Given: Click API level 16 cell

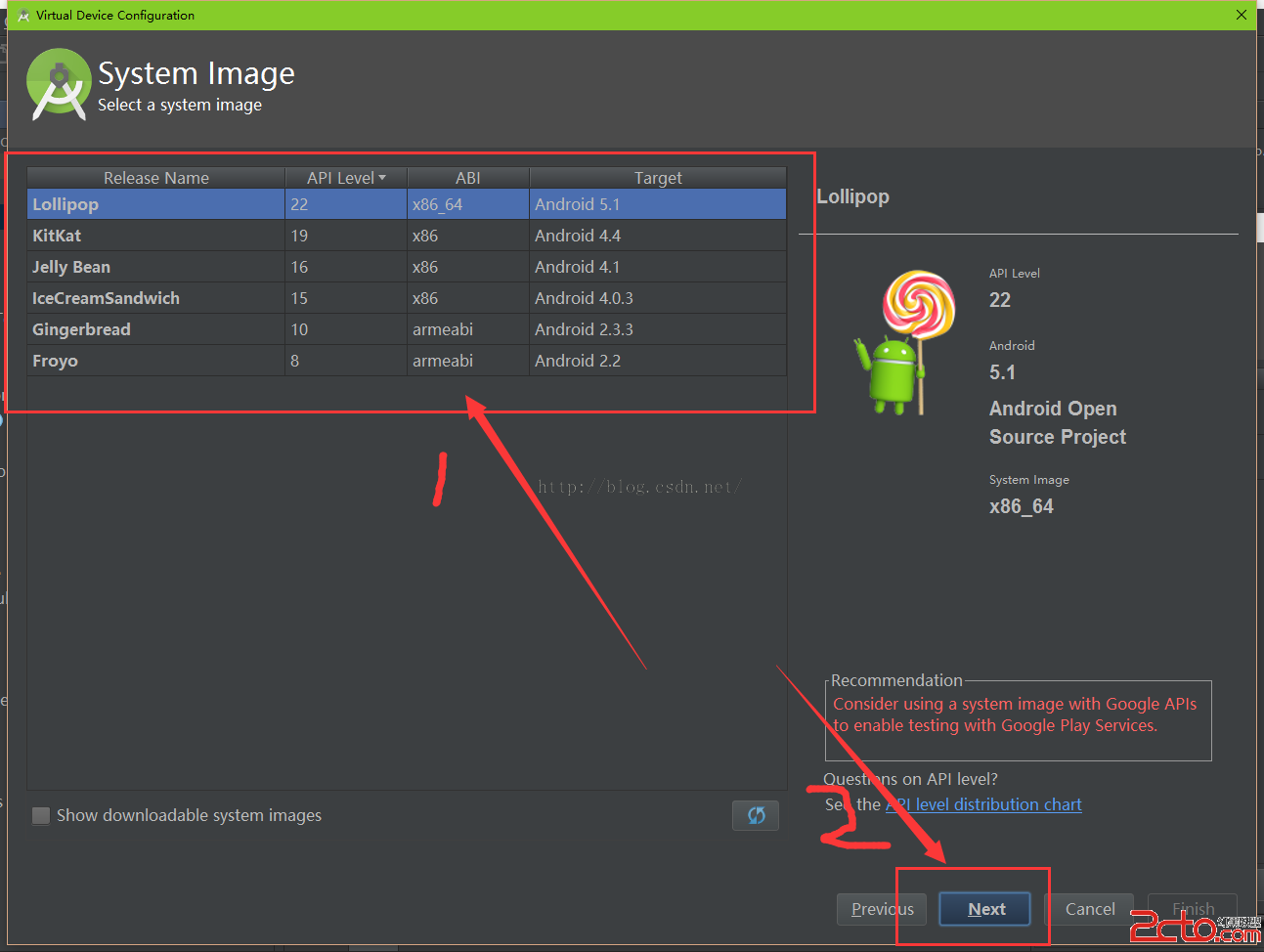Looking at the screenshot, I should [346, 267].
